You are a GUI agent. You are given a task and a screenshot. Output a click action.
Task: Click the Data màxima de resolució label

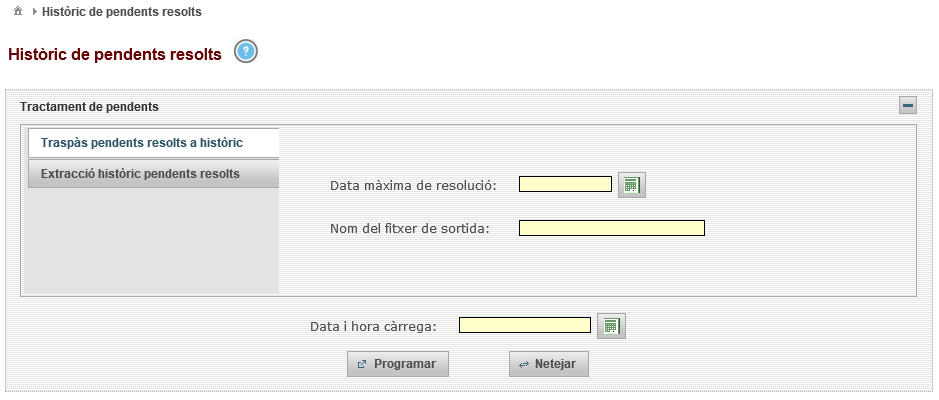coord(414,186)
